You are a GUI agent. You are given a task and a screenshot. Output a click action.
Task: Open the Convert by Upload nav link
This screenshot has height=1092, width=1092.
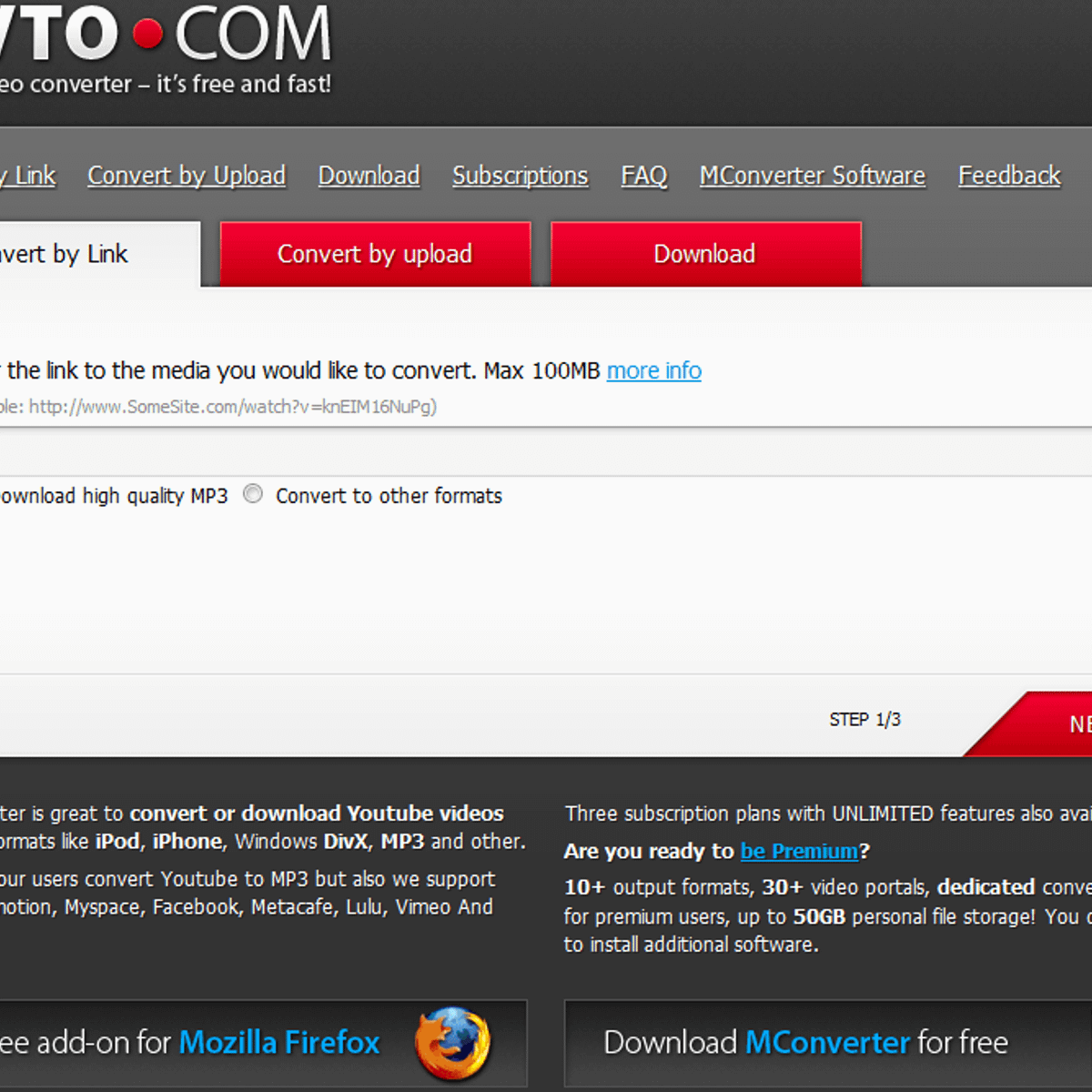[187, 176]
